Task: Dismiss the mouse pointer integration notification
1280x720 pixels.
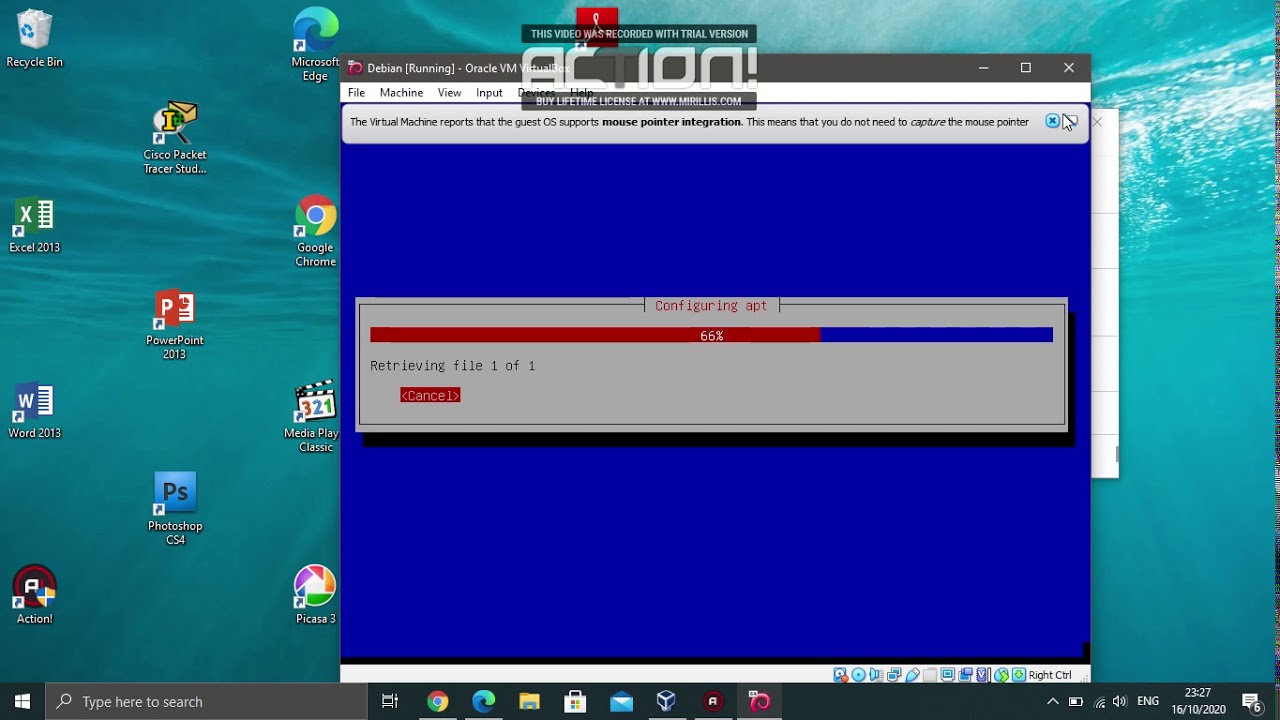Action: pos(1052,121)
